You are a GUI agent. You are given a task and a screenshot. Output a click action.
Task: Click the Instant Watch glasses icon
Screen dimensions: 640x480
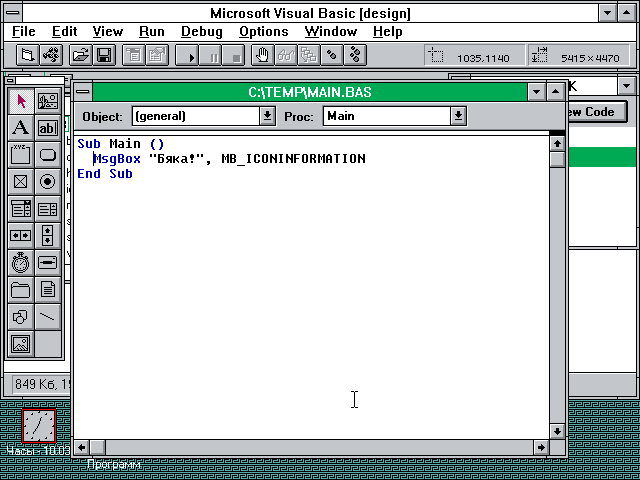point(286,55)
